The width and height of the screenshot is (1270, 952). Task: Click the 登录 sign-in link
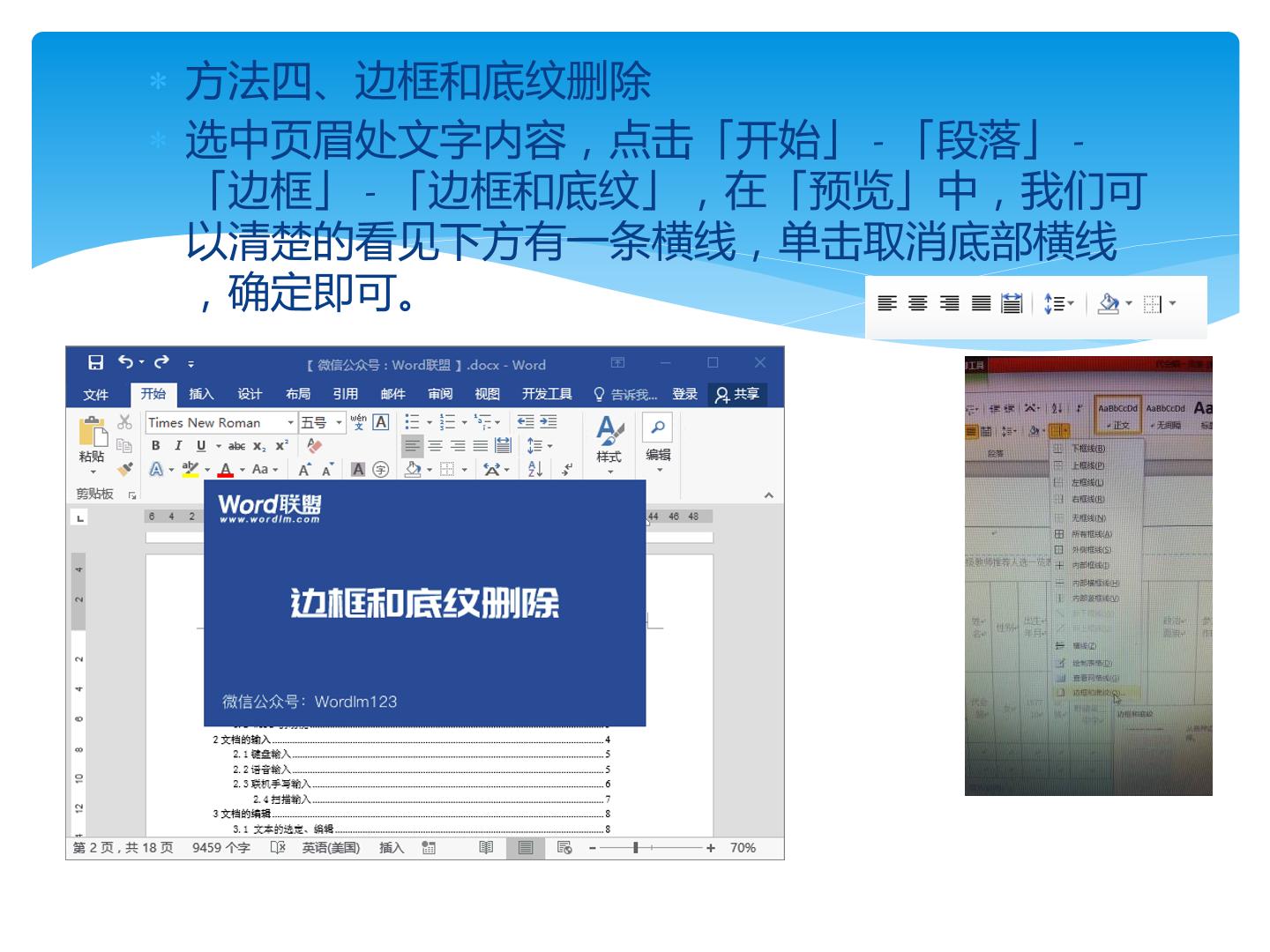[x=684, y=394]
